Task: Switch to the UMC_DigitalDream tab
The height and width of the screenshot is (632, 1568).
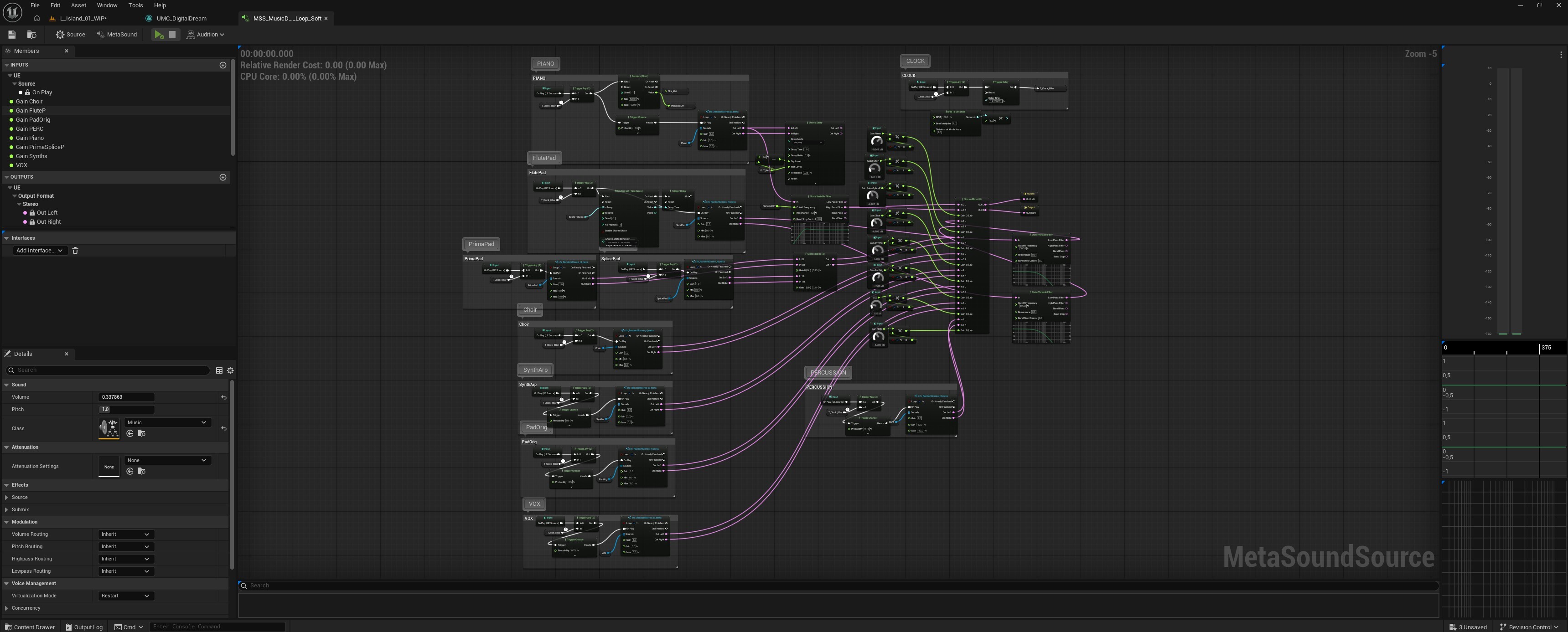Action: 181,18
